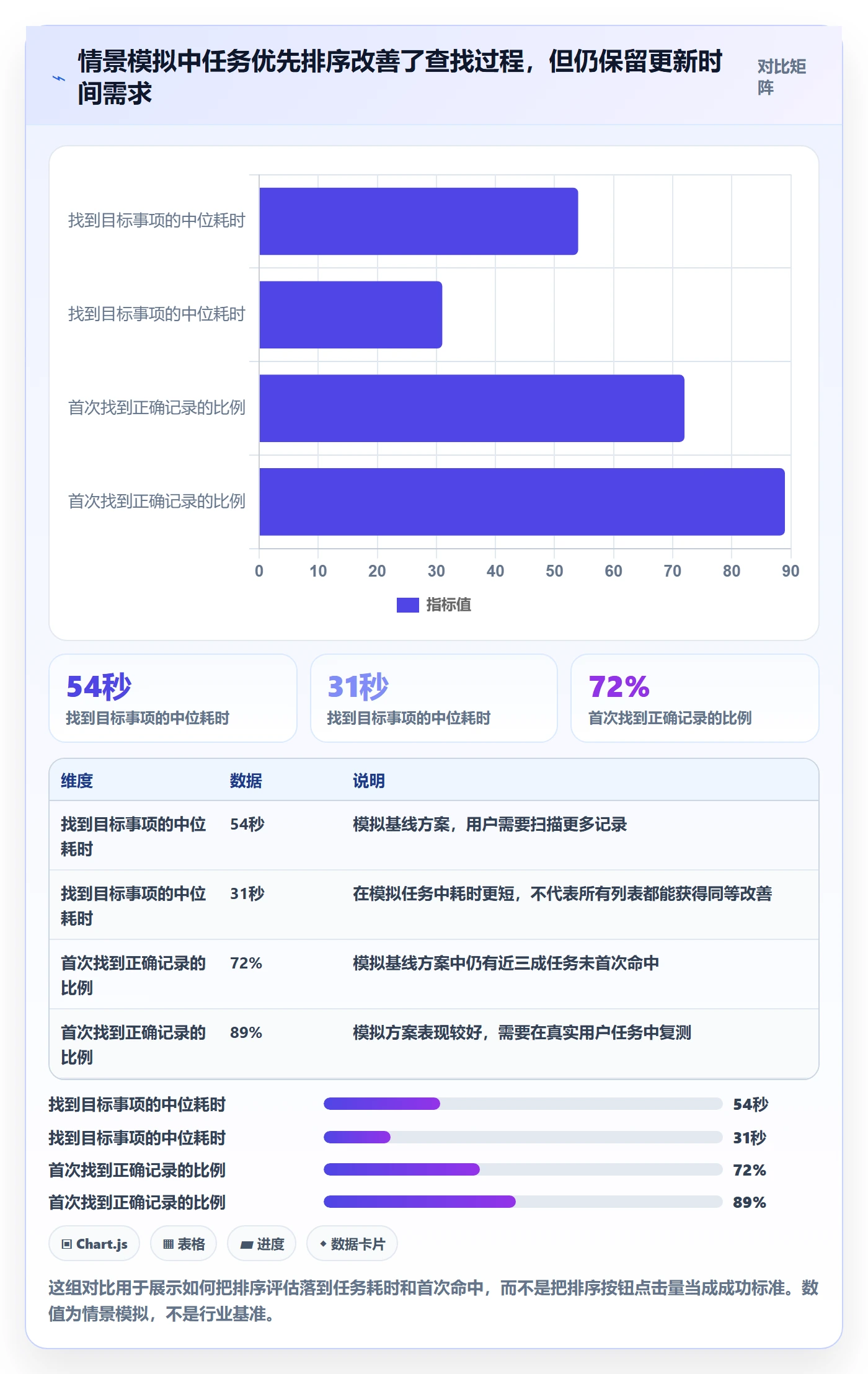This screenshot has height=1374, width=868.
Task: Open the 31秒 metric card
Action: [434, 698]
